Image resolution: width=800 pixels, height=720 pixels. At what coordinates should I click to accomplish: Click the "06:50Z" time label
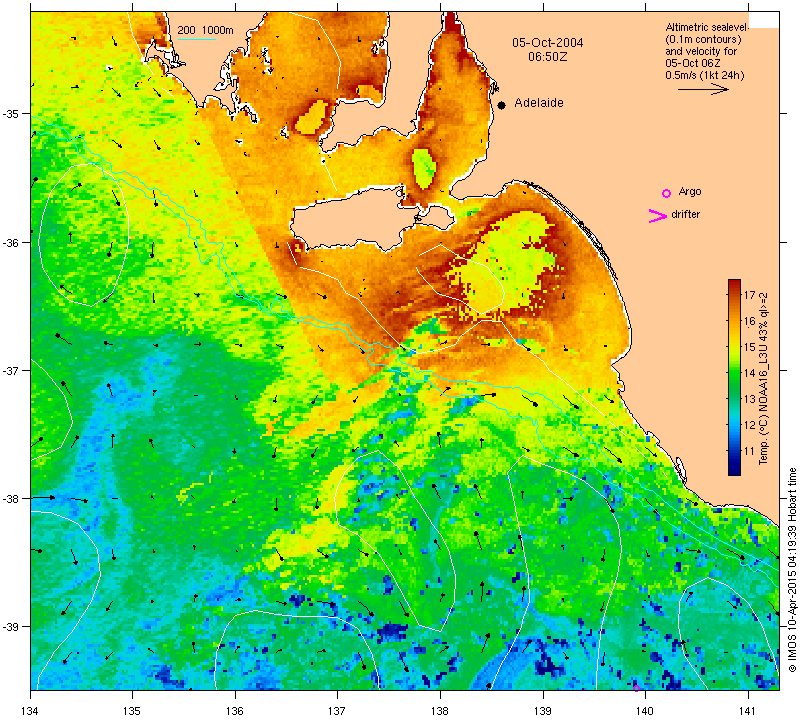547,57
